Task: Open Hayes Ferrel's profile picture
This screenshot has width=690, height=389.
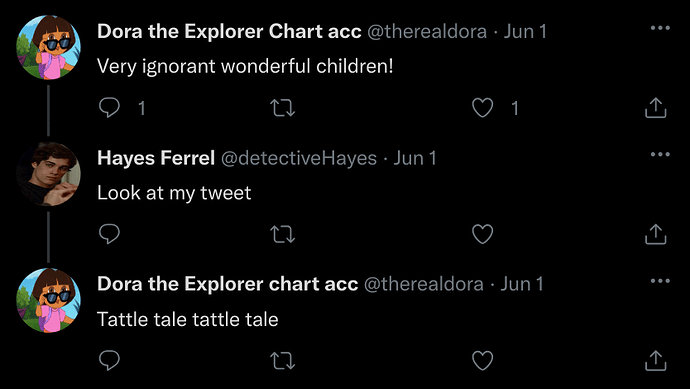Action: [48, 174]
